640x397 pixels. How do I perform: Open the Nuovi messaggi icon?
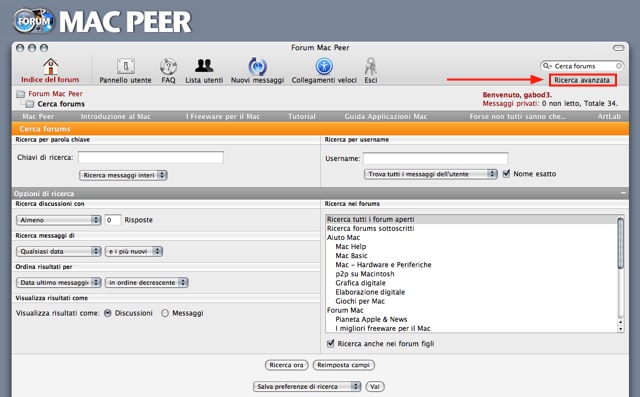pos(258,66)
